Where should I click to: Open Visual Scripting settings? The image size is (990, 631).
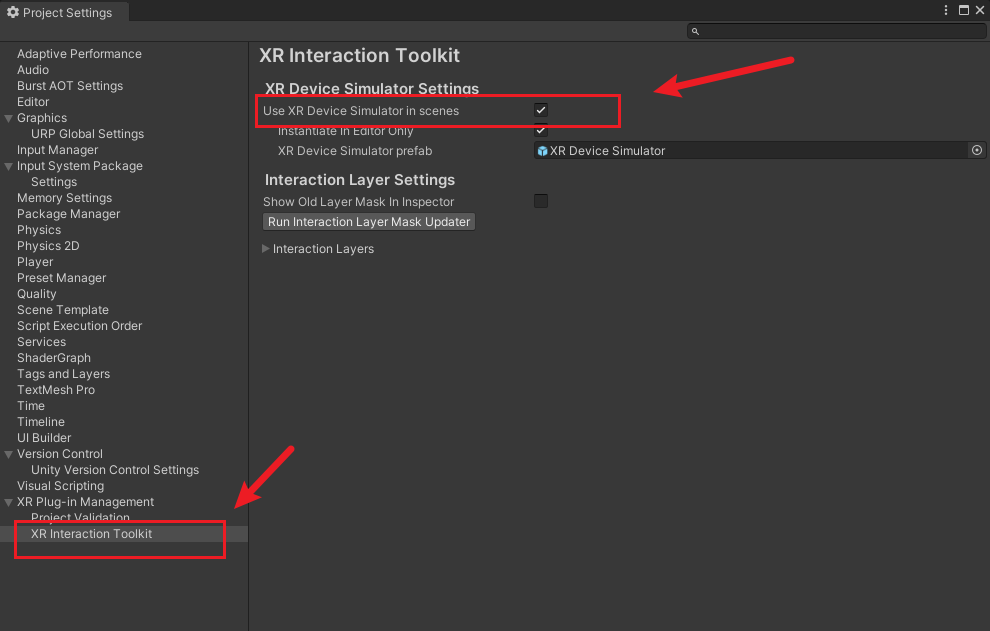pyautogui.click(x=61, y=486)
